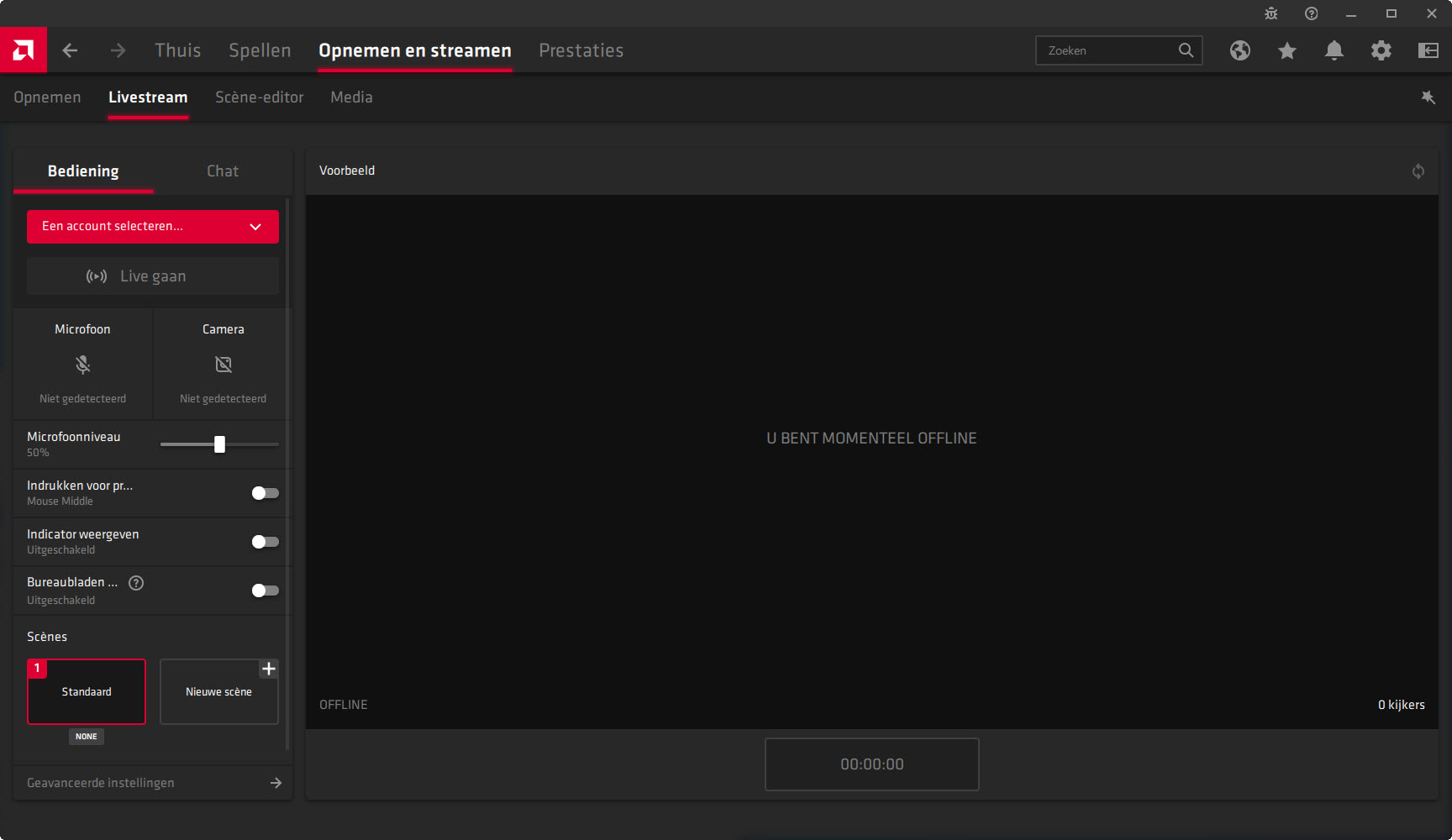Enable the Indrukken voor praten toggle

[x=265, y=493]
